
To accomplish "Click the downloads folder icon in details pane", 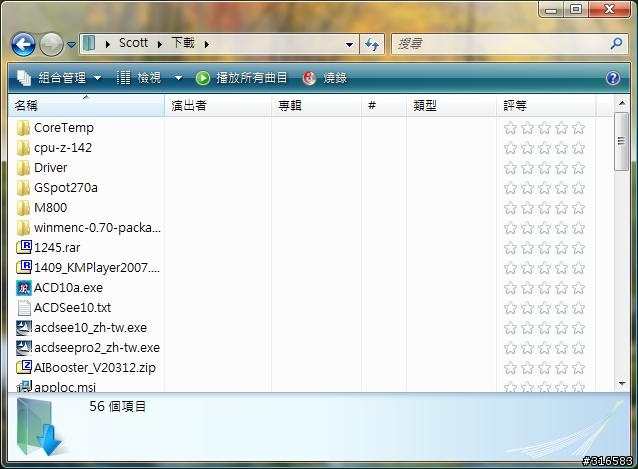I will (39, 428).
